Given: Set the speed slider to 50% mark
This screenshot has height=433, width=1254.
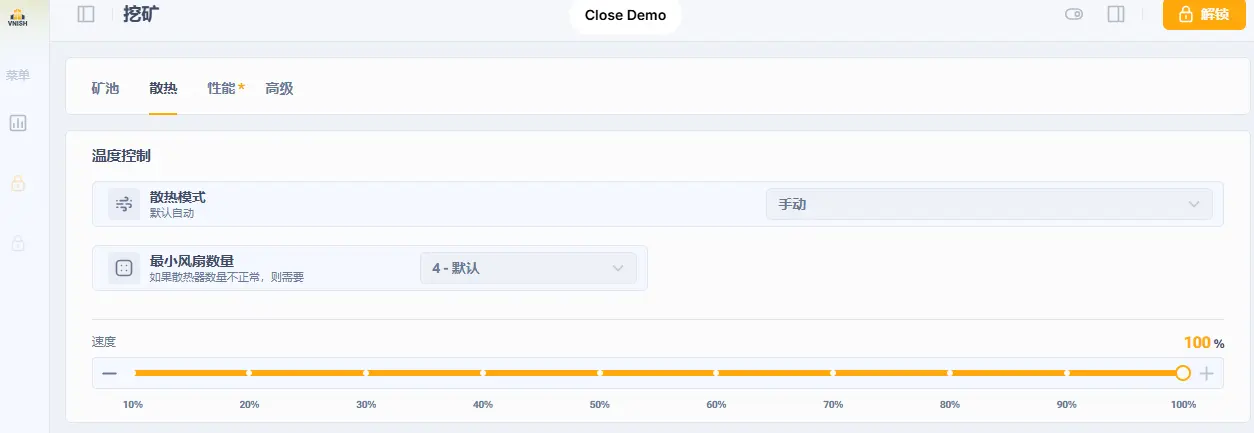Looking at the screenshot, I should coord(600,373).
